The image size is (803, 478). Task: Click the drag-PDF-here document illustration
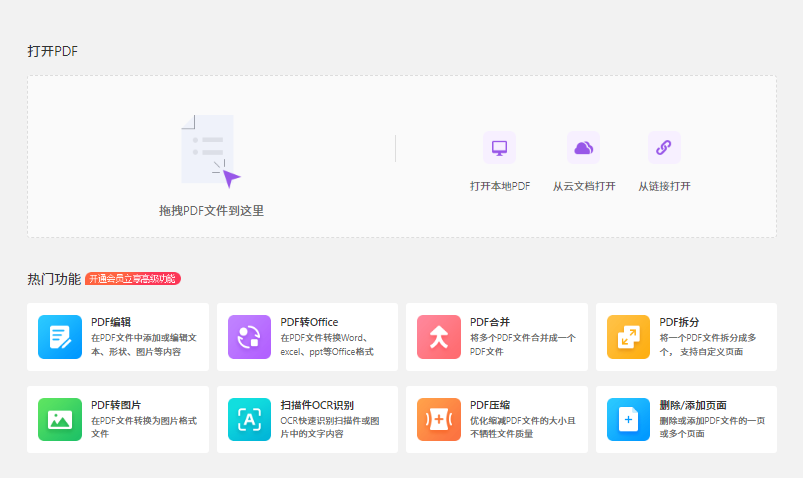[x=210, y=150]
